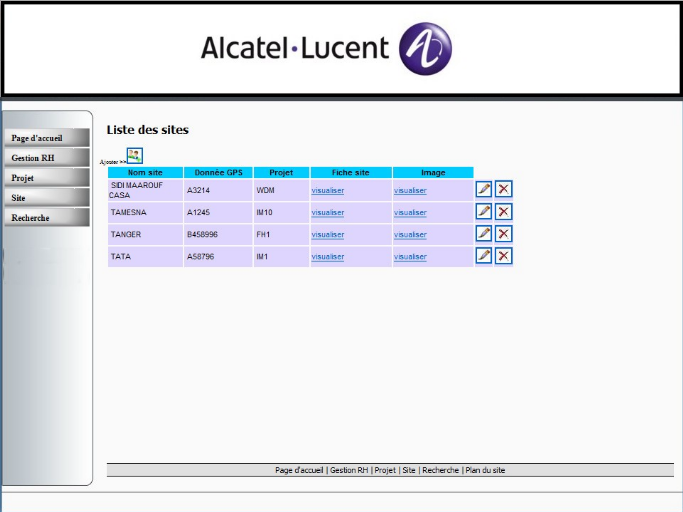Click GPS value B458996
Screen dimensions: 683x512
click(x=202, y=234)
